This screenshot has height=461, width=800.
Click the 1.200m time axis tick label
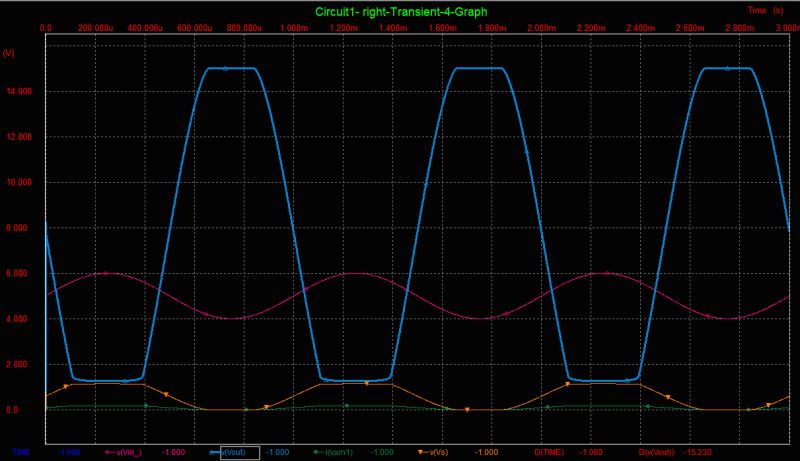click(x=343, y=28)
